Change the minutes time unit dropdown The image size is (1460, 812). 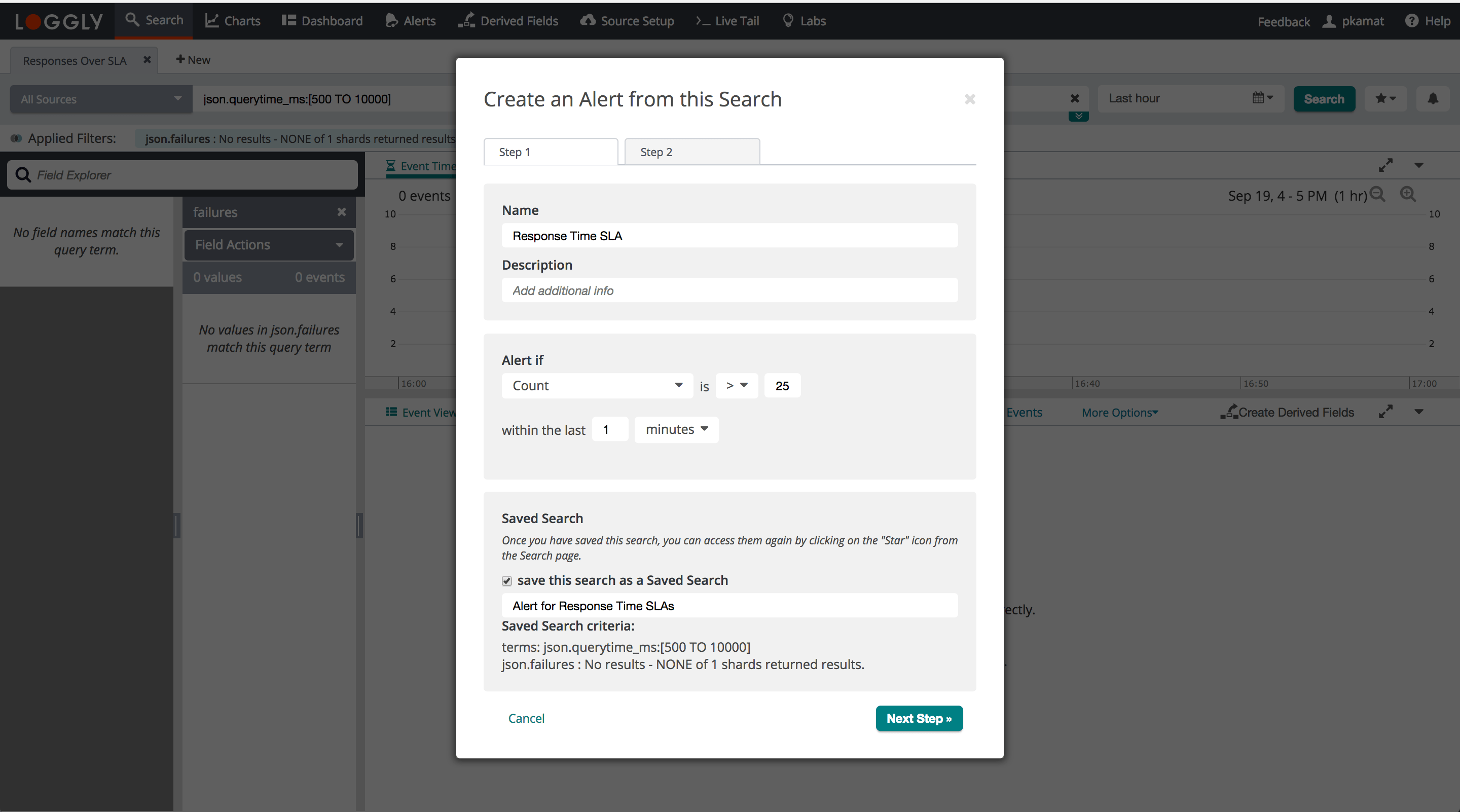[x=676, y=429]
